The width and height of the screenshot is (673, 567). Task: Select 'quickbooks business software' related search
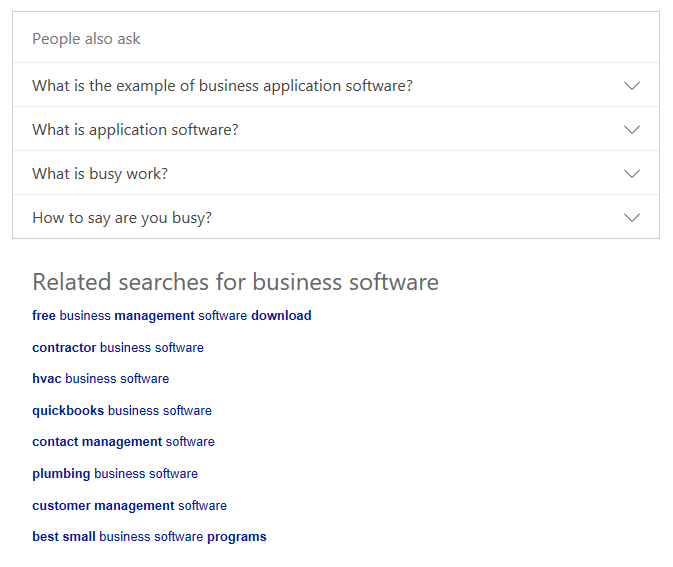point(121,411)
